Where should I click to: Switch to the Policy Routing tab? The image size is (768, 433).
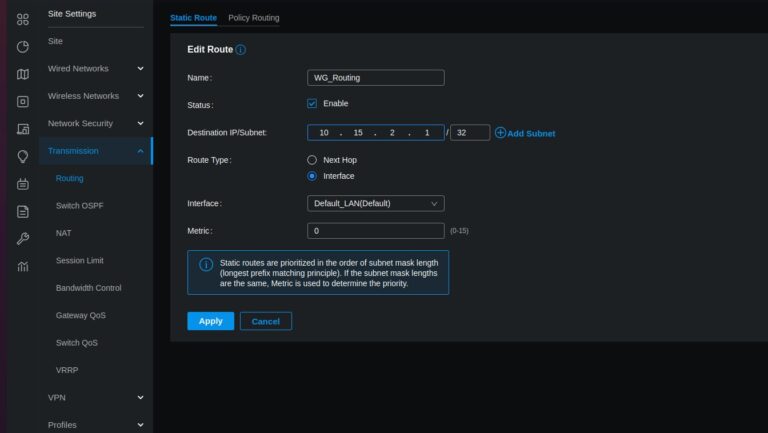coord(254,18)
